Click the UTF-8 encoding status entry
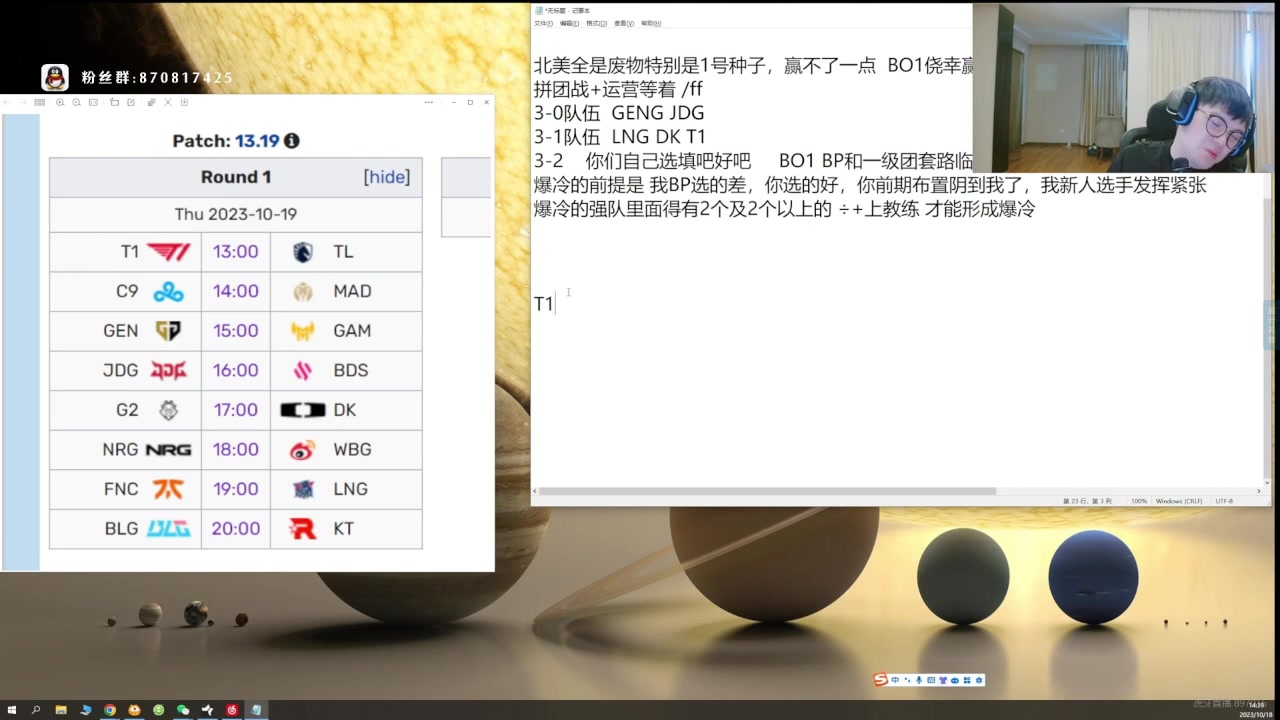This screenshot has width=1280, height=720. coord(1224,501)
